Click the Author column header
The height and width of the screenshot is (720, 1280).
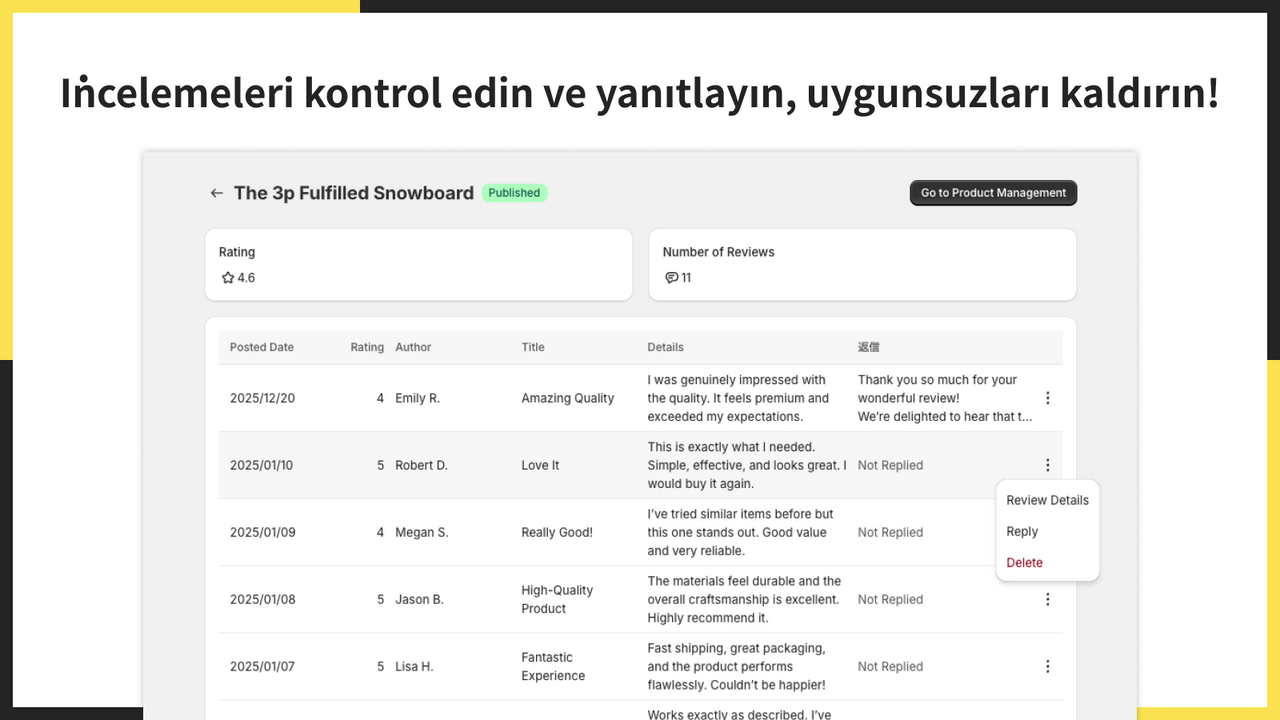(x=413, y=347)
